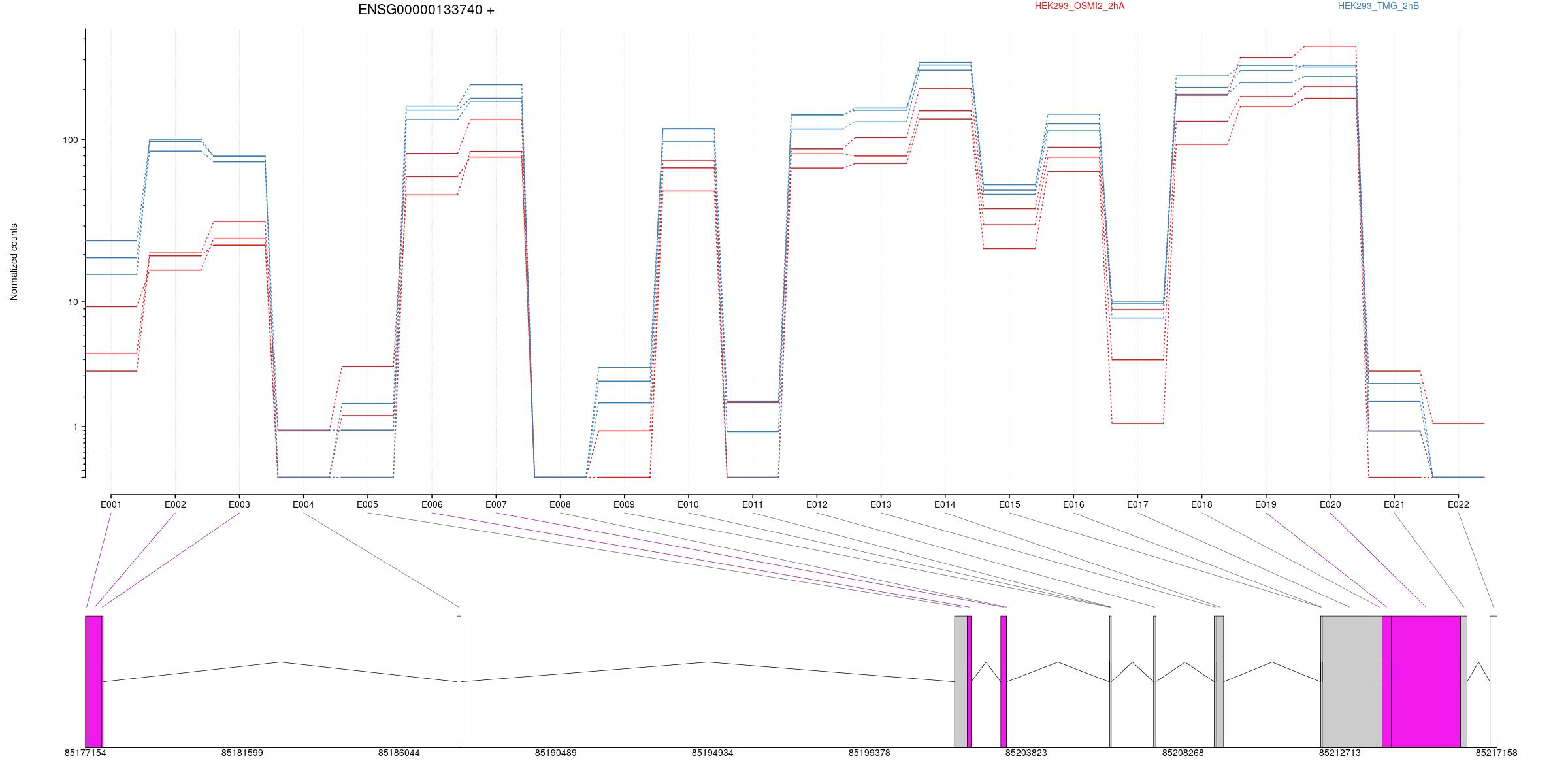Click genomic coordinate 85212713
This screenshot has height=784, width=1568.
pos(1340,753)
